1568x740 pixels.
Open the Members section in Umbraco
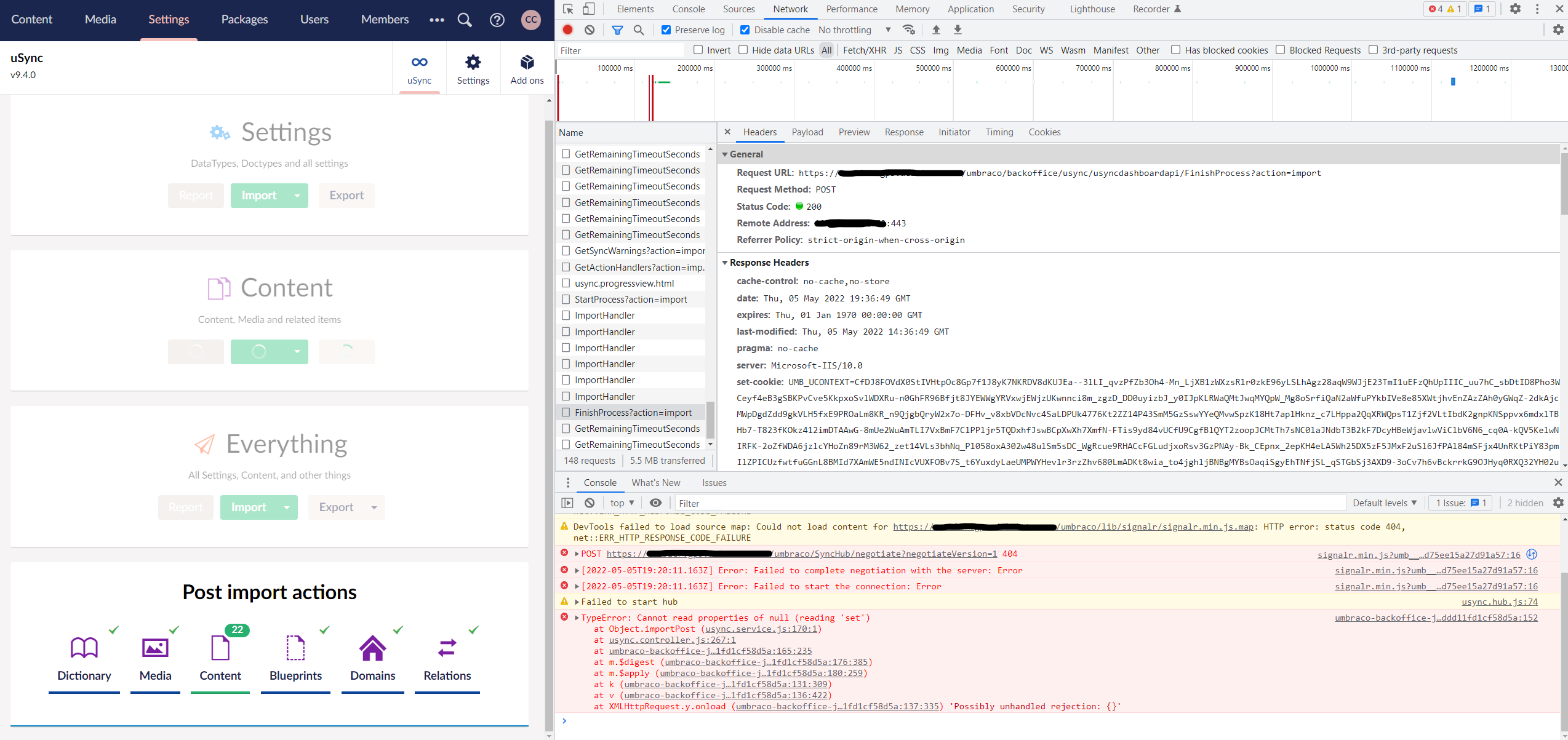coord(384,20)
